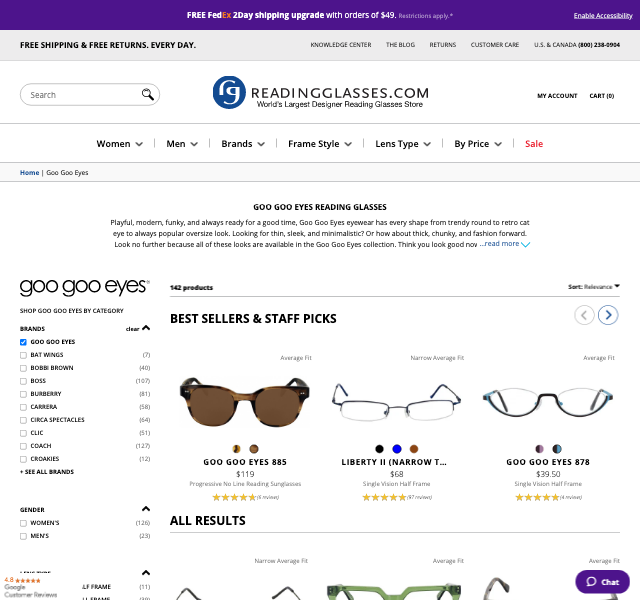This screenshot has width=640, height=600.
Task: Collapse the Brands filter section
Action: (x=146, y=328)
